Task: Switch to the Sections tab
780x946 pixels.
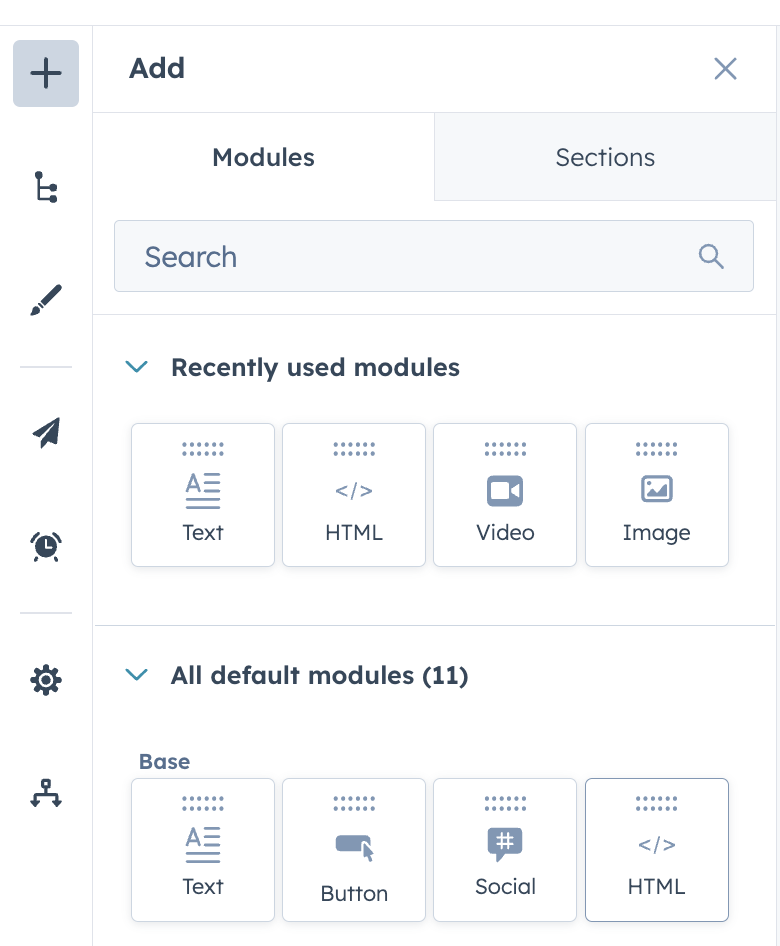Action: coord(605,157)
